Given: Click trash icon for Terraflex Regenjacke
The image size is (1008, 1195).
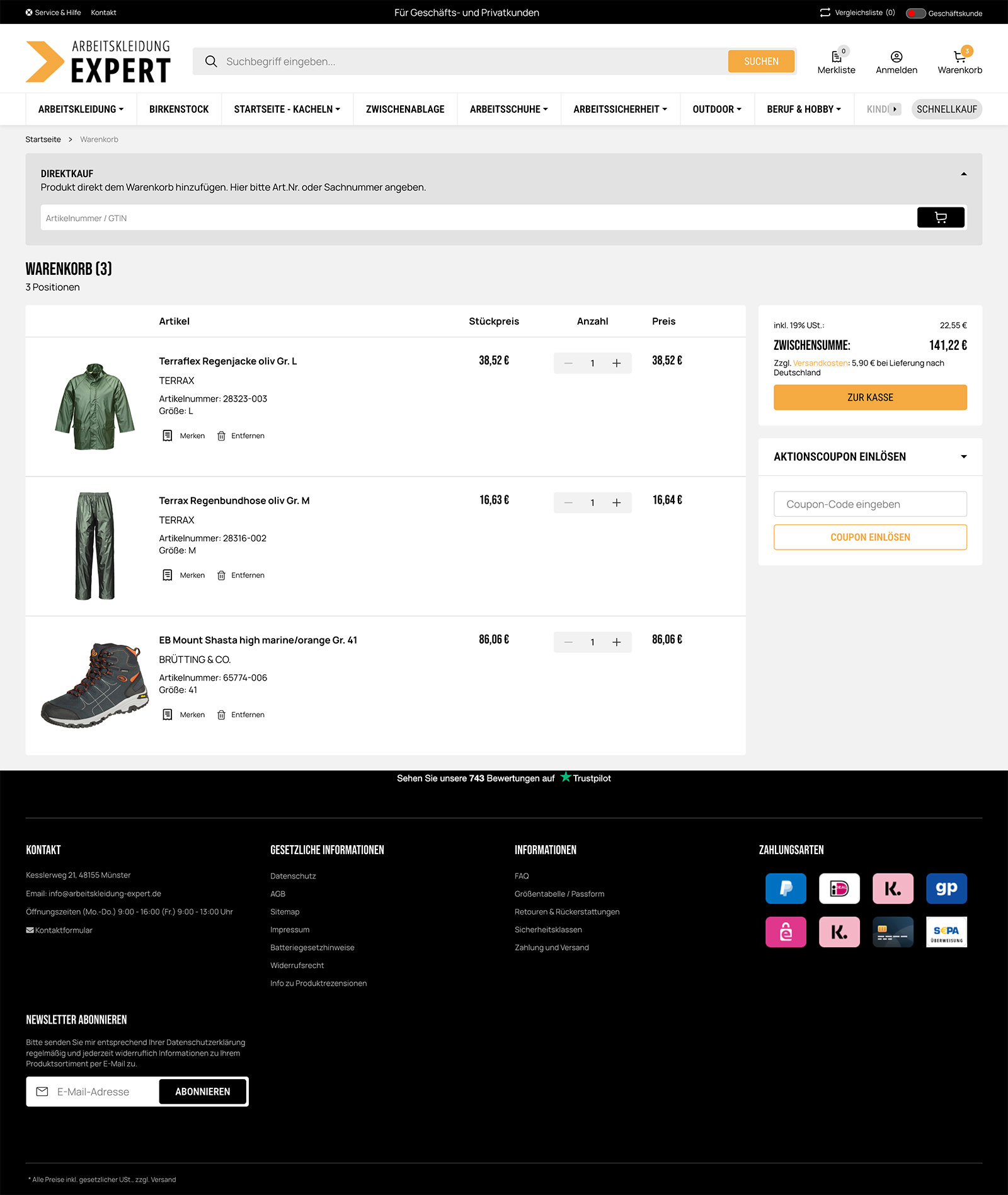Looking at the screenshot, I should [x=221, y=436].
